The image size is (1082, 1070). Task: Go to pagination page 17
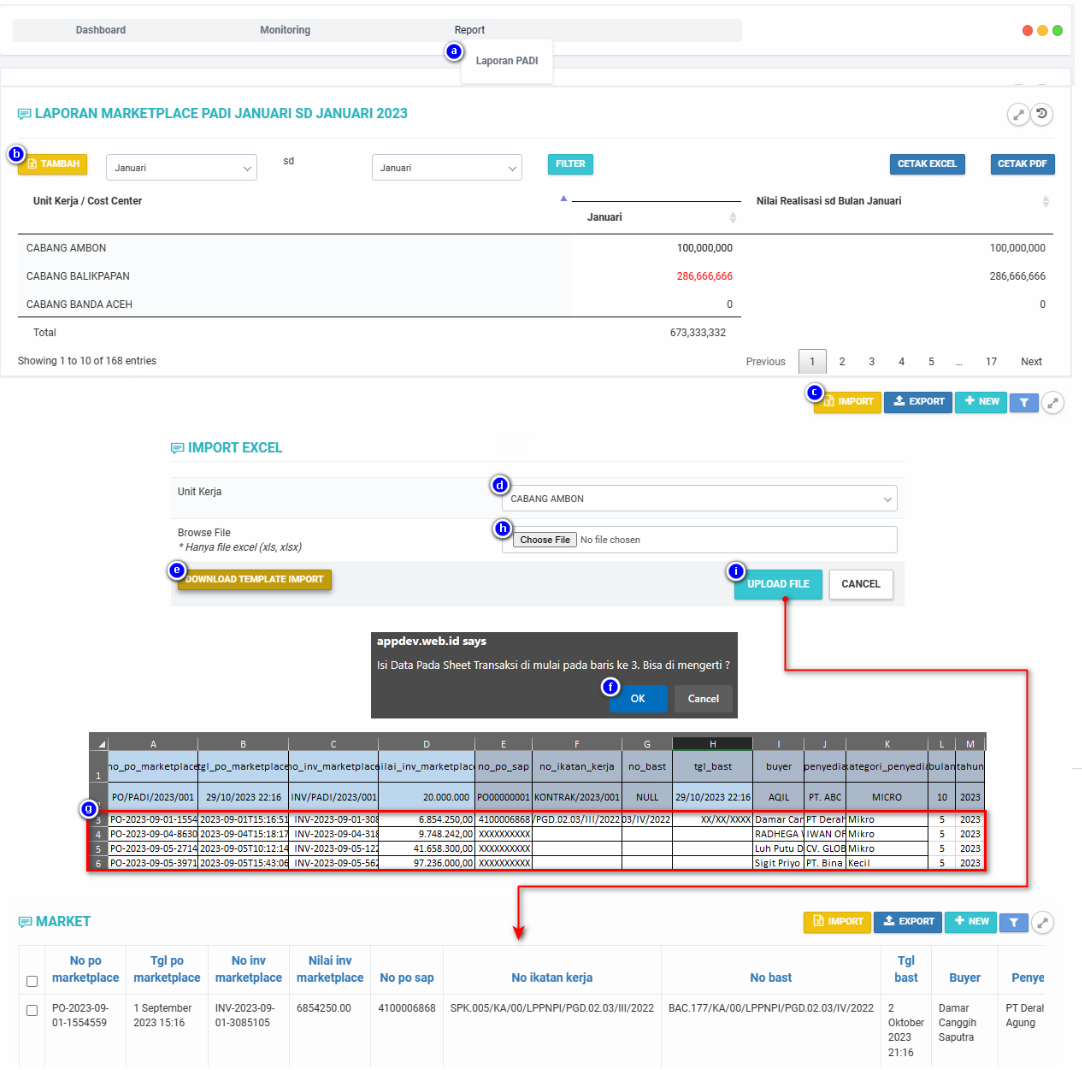click(x=991, y=361)
